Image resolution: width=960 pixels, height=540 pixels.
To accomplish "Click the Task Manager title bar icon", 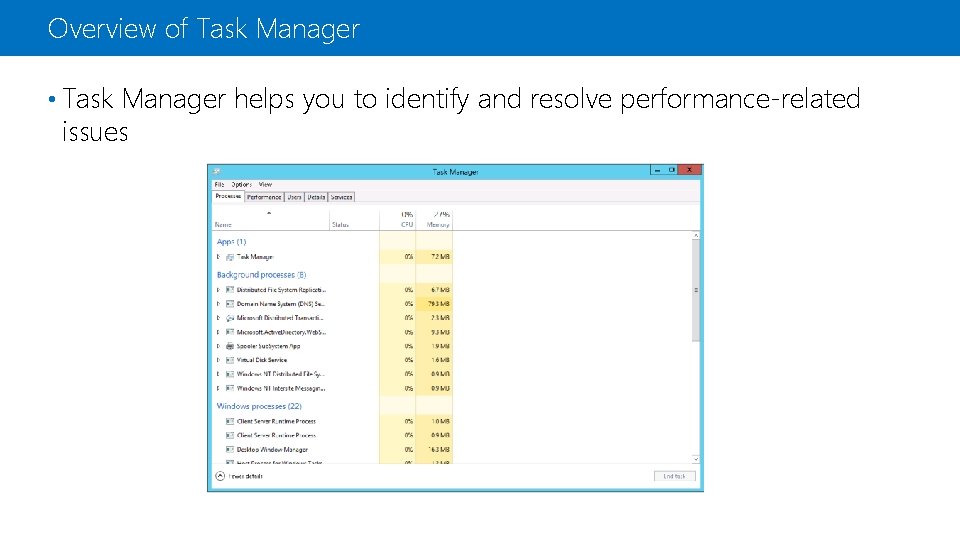I will click(216, 171).
